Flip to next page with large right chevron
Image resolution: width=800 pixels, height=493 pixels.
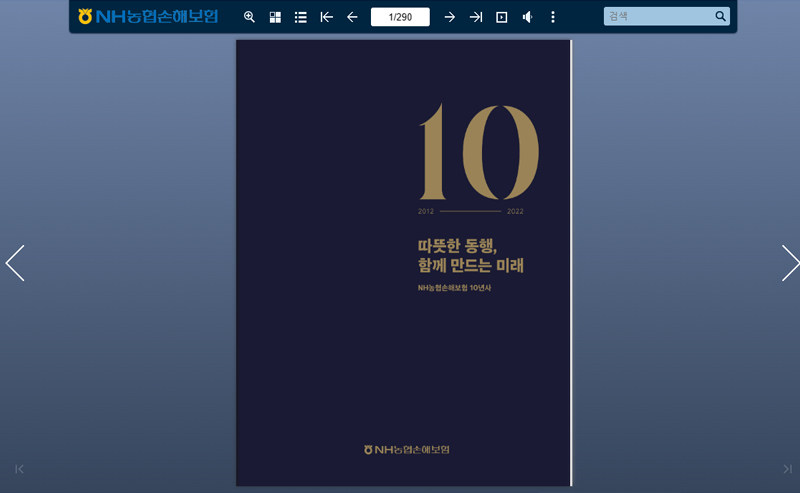point(790,263)
